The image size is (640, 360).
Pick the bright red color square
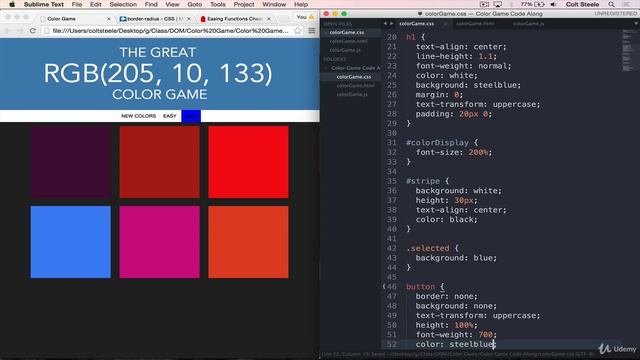[248, 162]
